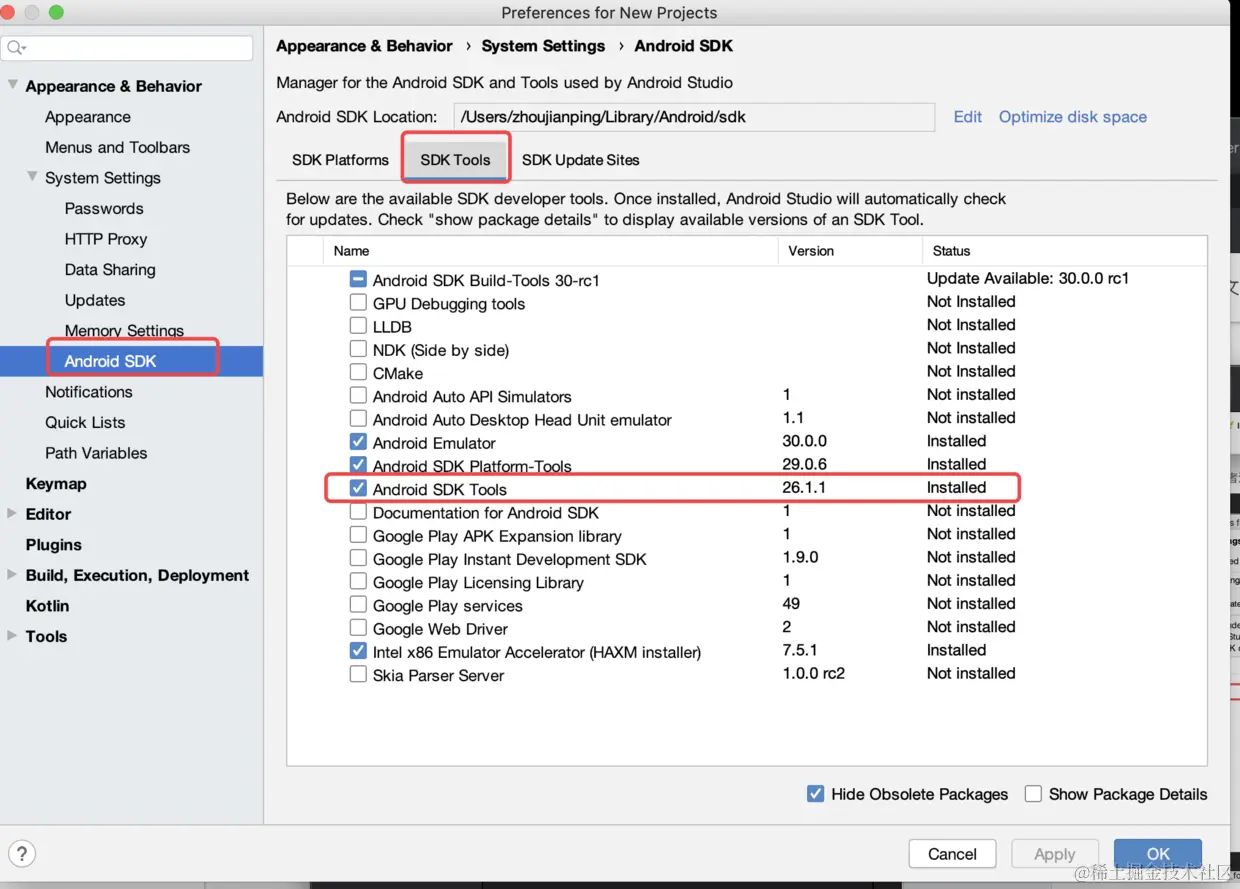Image resolution: width=1240 pixels, height=889 pixels.
Task: Select the SDK Tools tab
Action: click(455, 160)
